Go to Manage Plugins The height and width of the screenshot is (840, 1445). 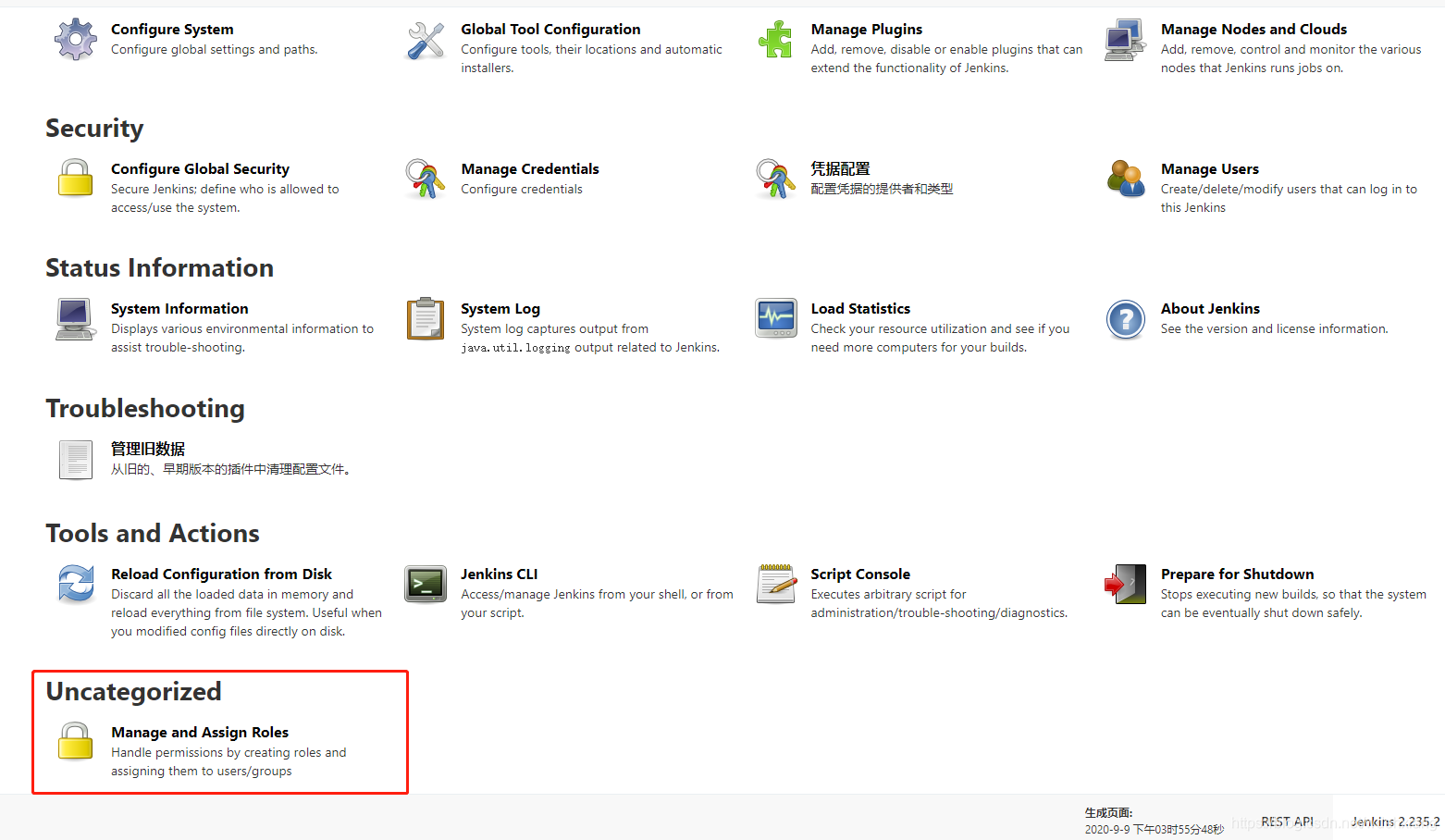click(x=866, y=30)
